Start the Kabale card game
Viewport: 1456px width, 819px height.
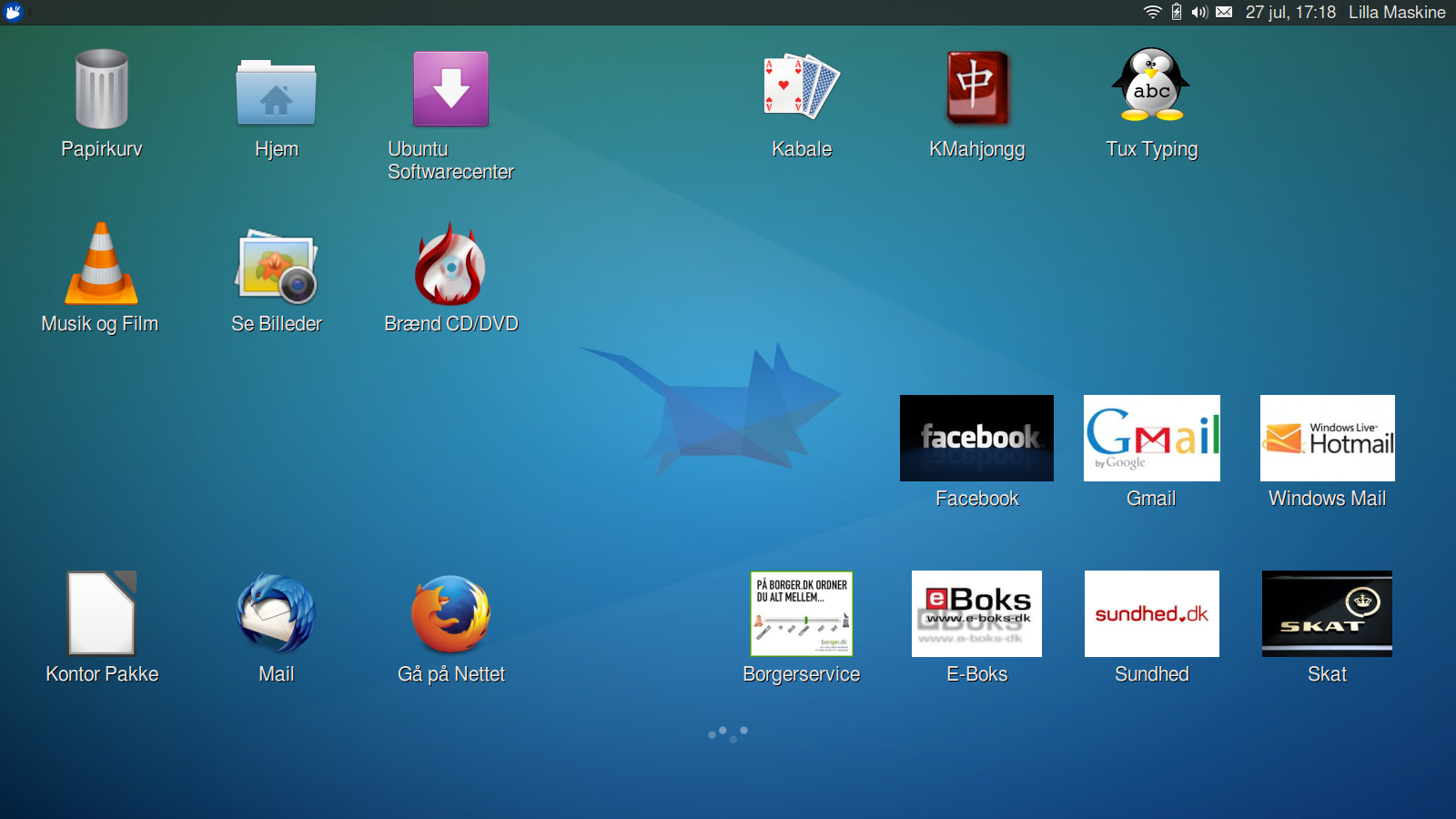pos(801,88)
